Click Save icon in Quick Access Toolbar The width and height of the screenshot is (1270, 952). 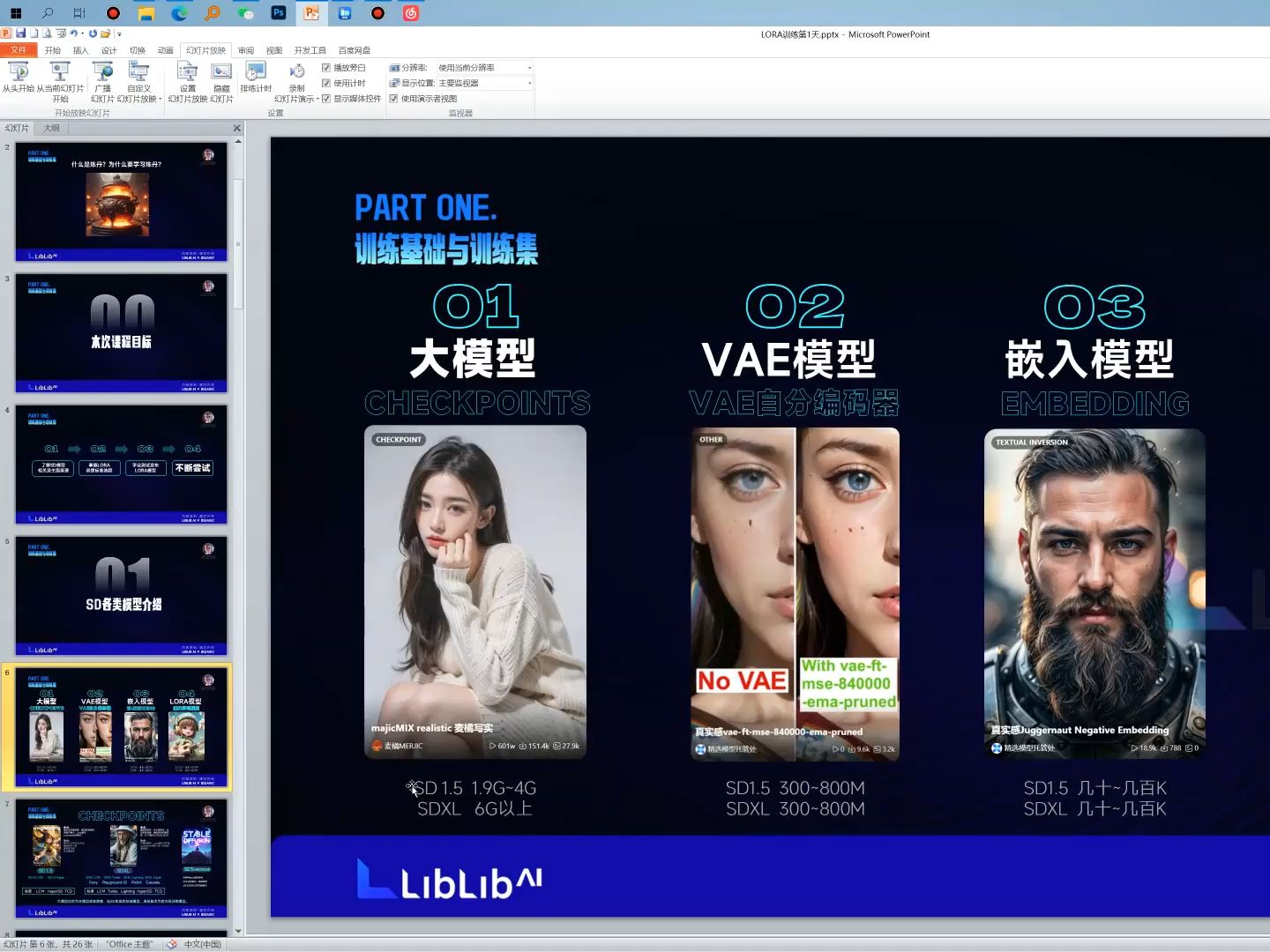[x=20, y=33]
